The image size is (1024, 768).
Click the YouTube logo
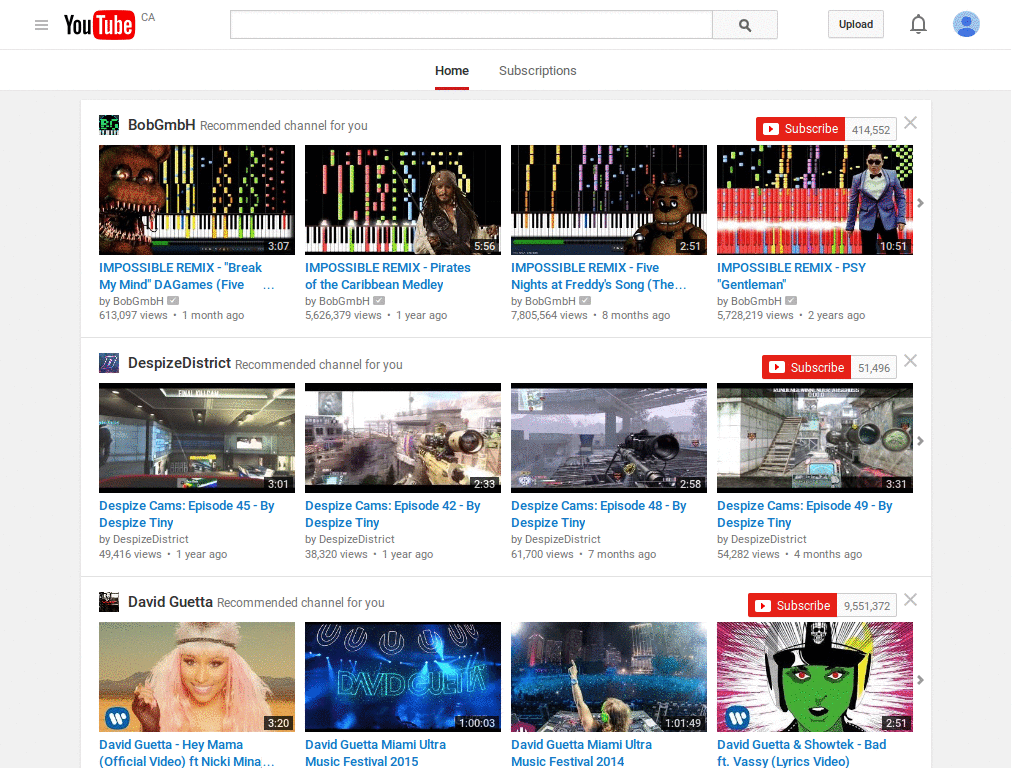point(99,25)
